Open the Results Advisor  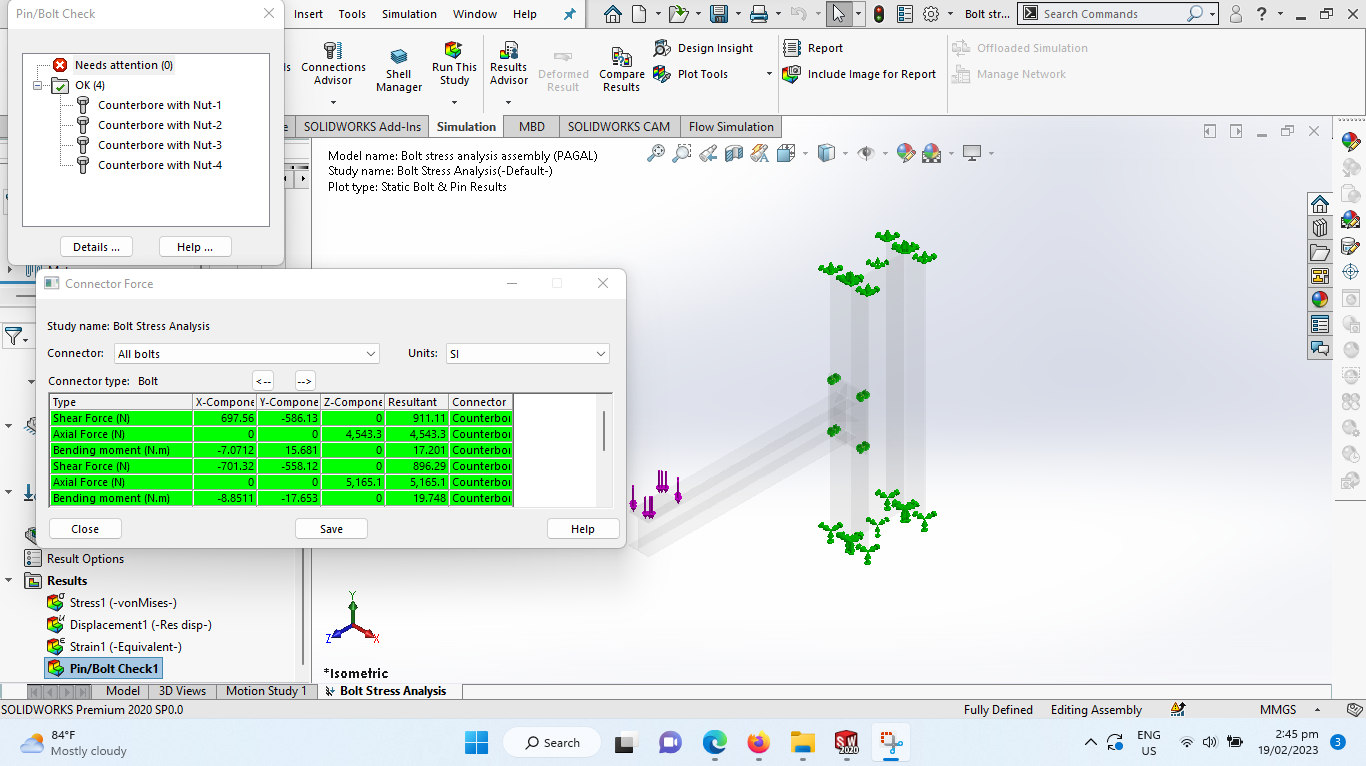click(508, 64)
